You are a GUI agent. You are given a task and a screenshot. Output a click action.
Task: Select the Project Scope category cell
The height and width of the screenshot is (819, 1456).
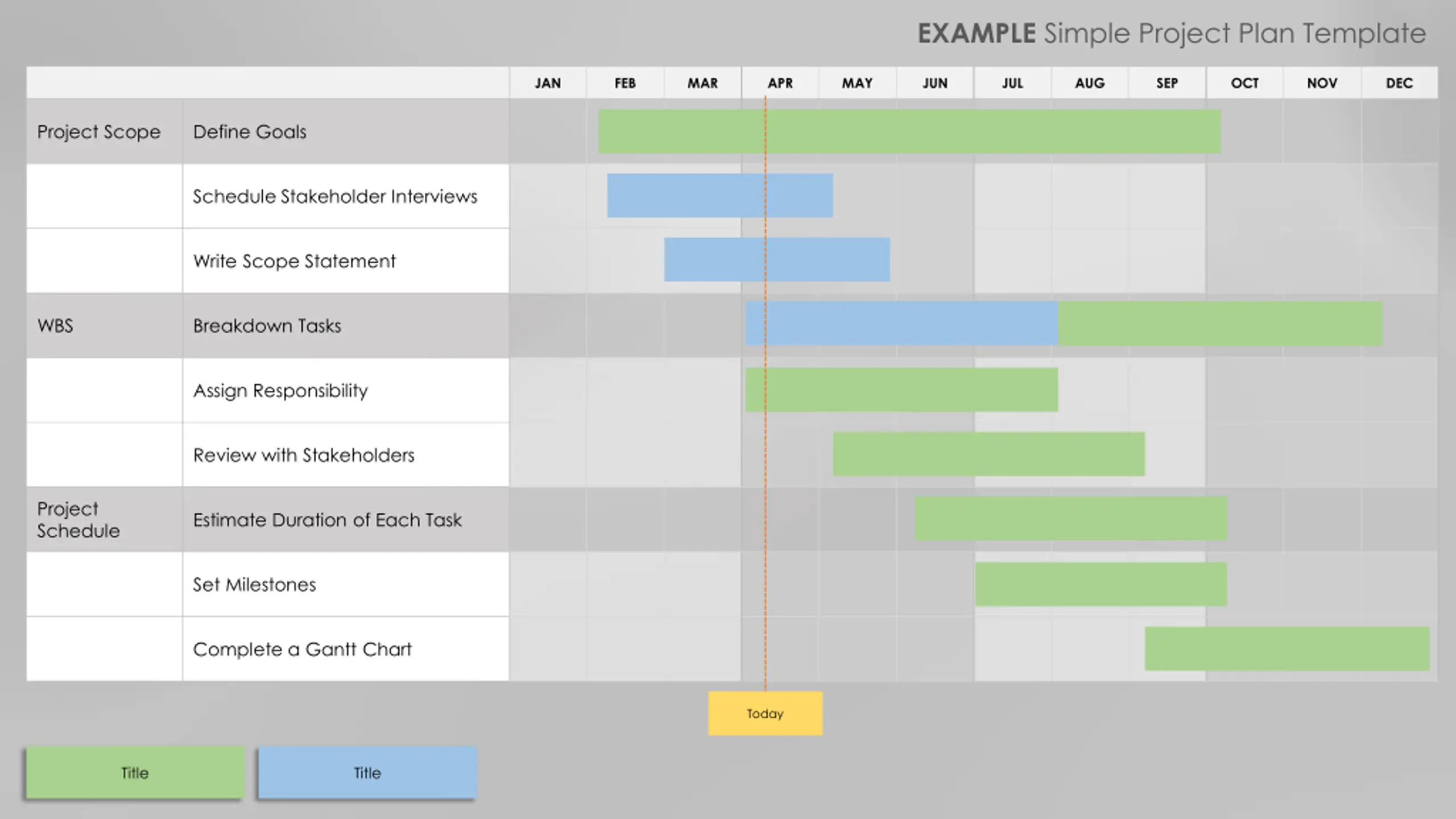105,131
